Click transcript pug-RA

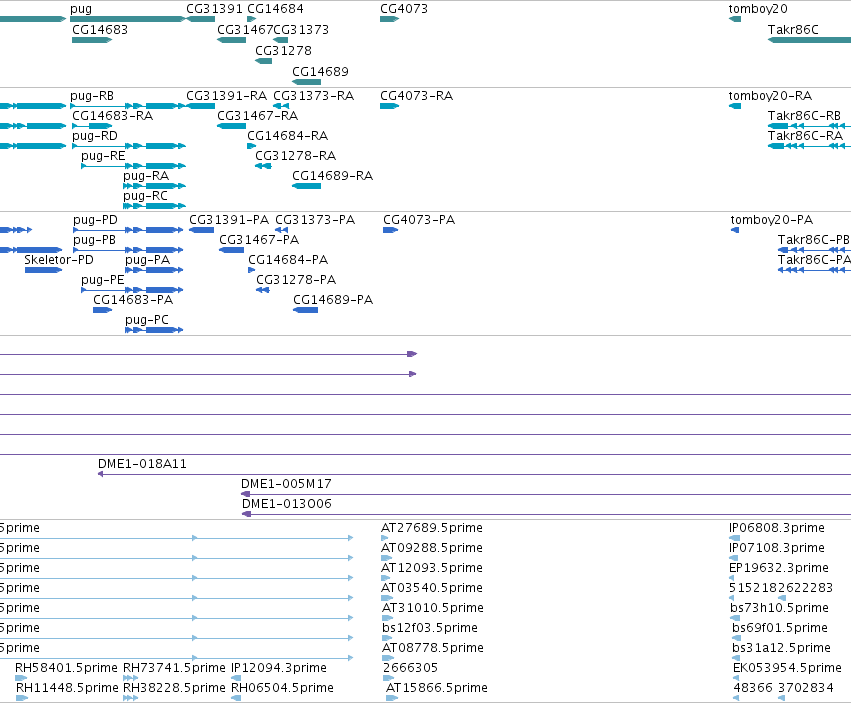pos(145,176)
